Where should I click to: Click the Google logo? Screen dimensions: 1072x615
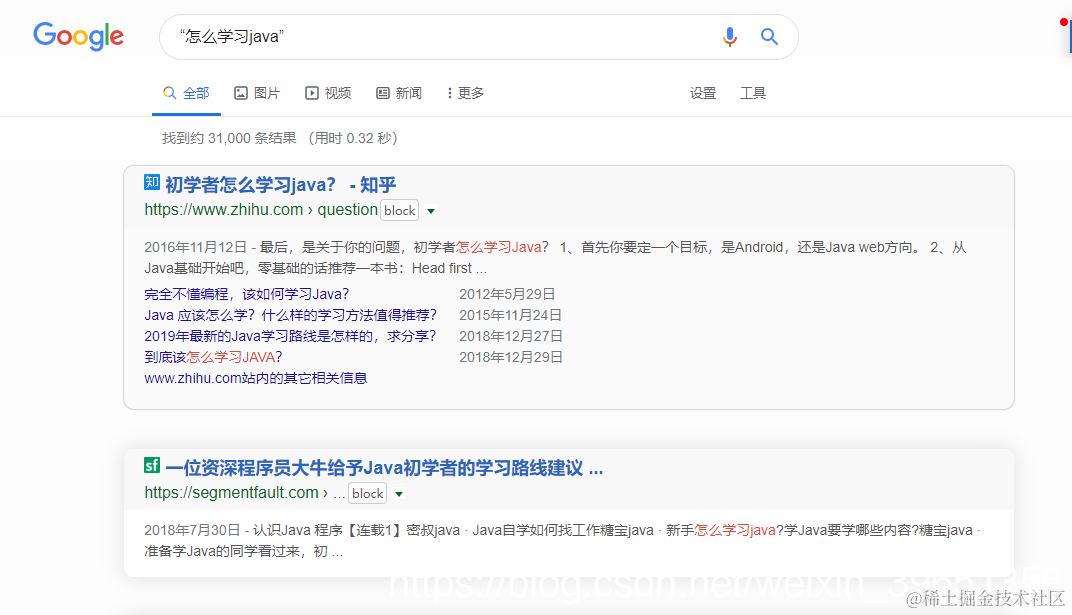click(x=78, y=36)
